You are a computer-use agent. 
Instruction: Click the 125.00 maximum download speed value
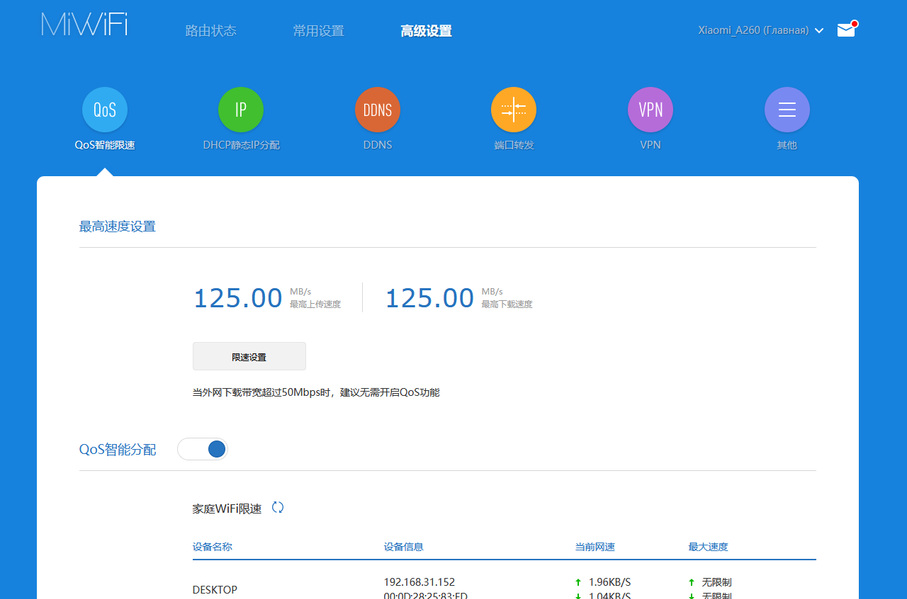(x=430, y=298)
